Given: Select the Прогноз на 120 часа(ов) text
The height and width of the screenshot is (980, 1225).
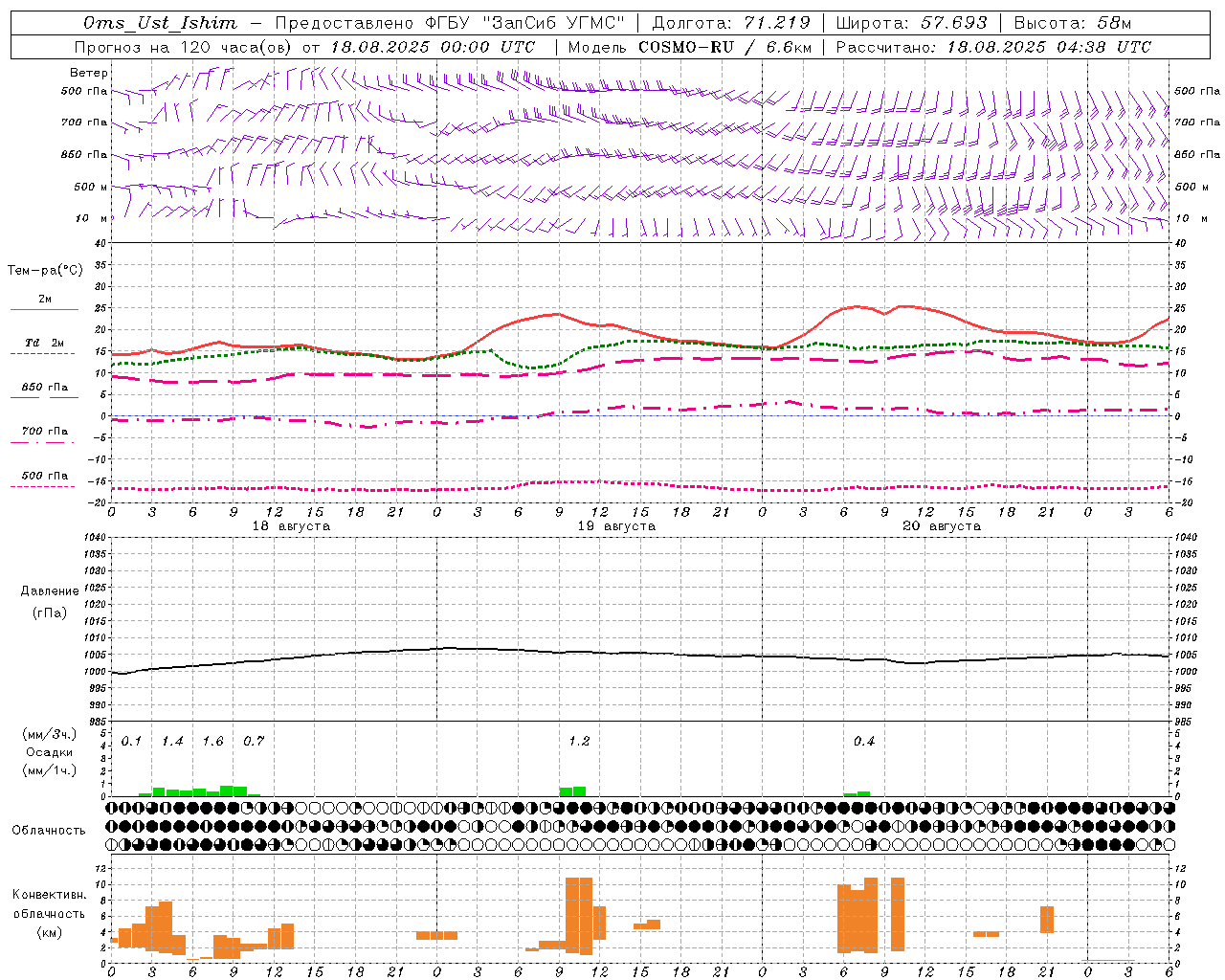Looking at the screenshot, I should (x=184, y=47).
